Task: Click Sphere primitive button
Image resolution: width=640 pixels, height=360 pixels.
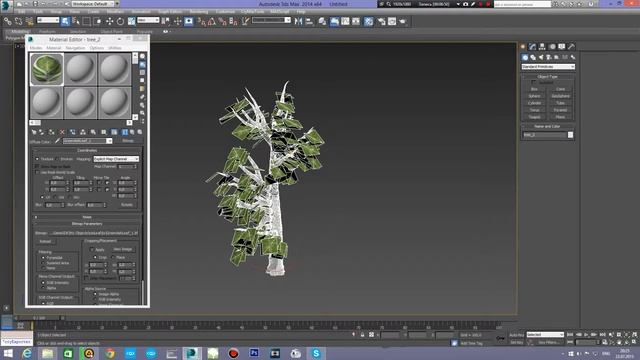Action: (x=534, y=96)
